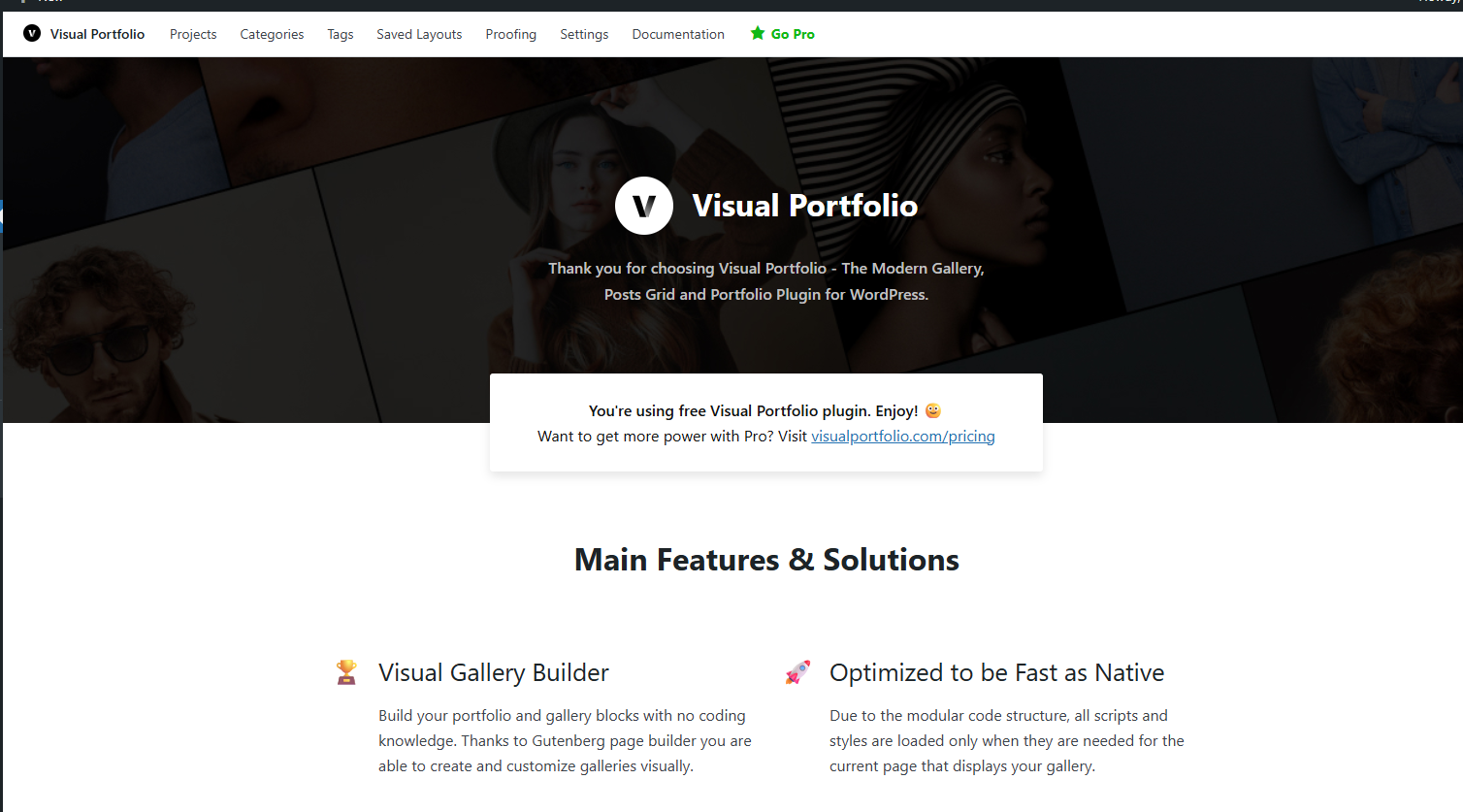The height and width of the screenshot is (812, 1463).
Task: Click the Main Features & Solutions heading
Action: 766,560
